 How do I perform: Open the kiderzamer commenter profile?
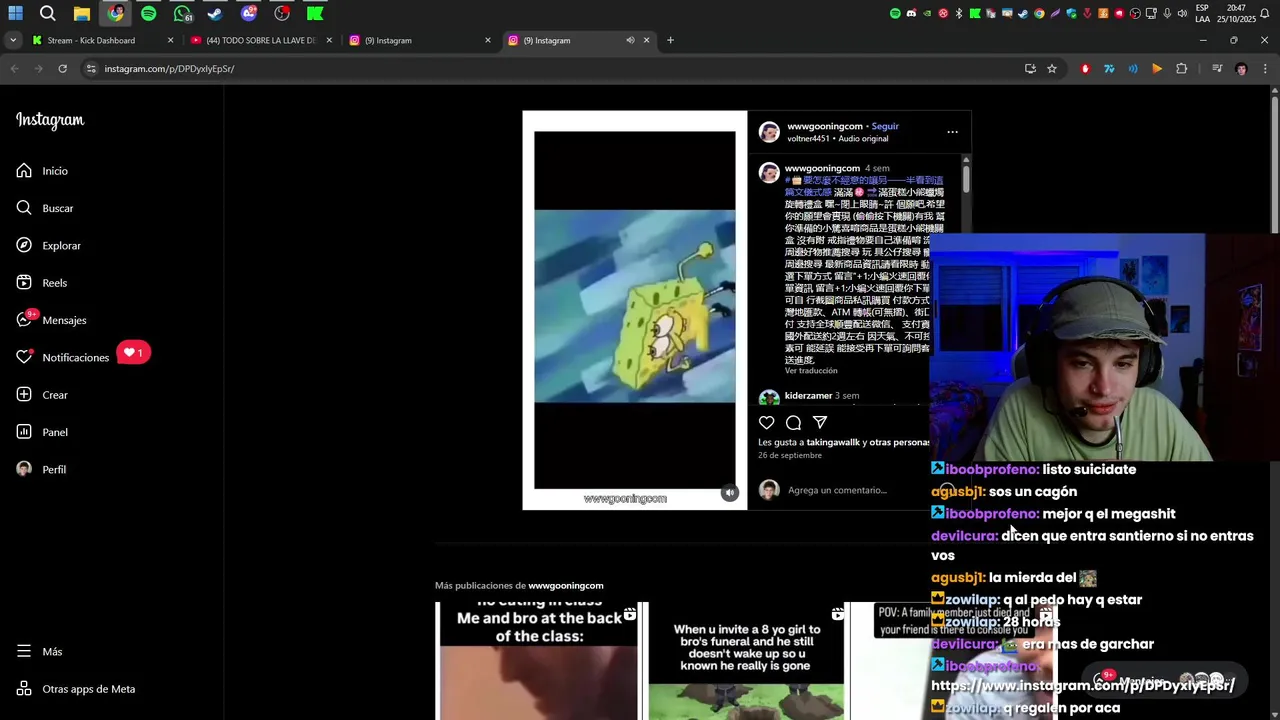(x=808, y=396)
